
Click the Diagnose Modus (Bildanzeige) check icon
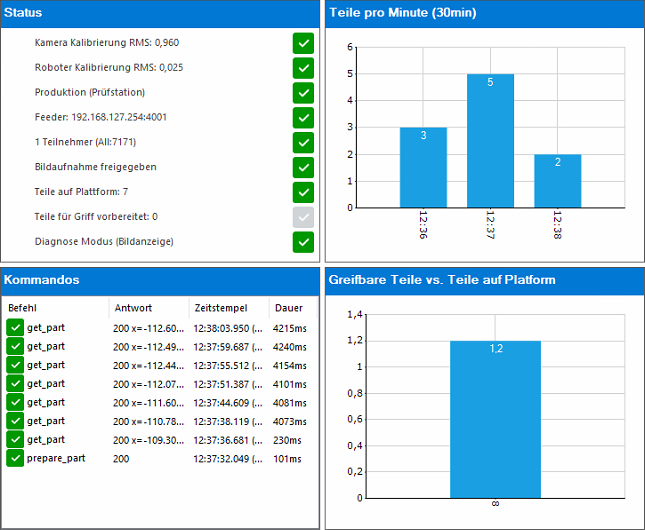pos(303,241)
